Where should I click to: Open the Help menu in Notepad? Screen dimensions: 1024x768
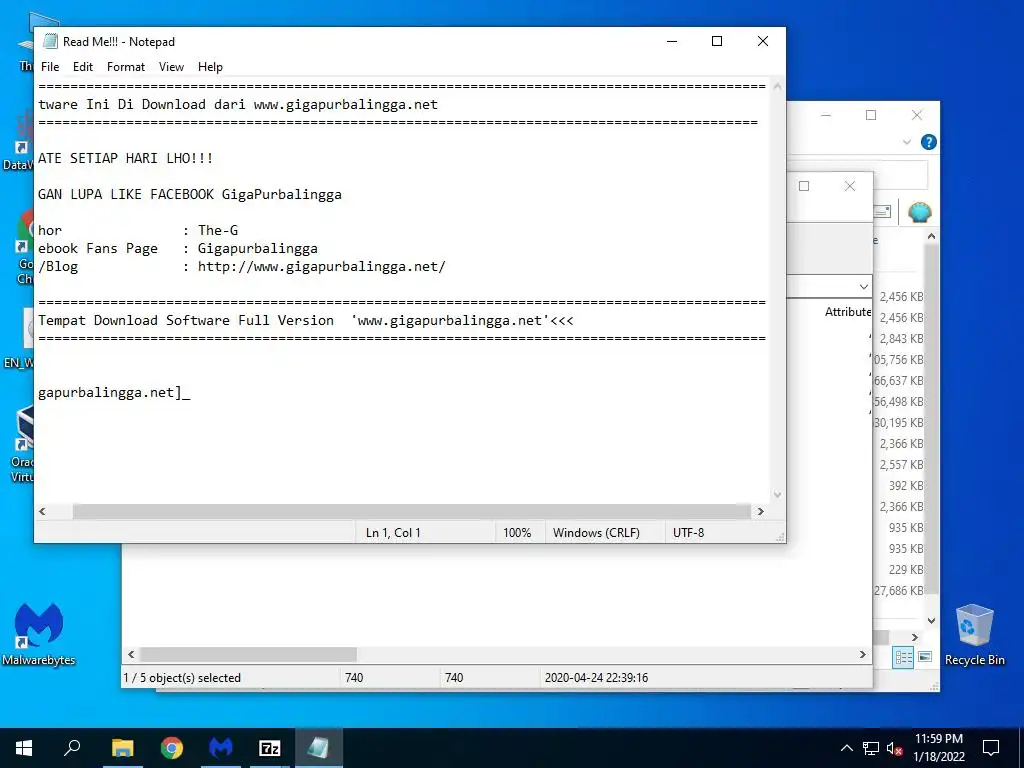(210, 67)
